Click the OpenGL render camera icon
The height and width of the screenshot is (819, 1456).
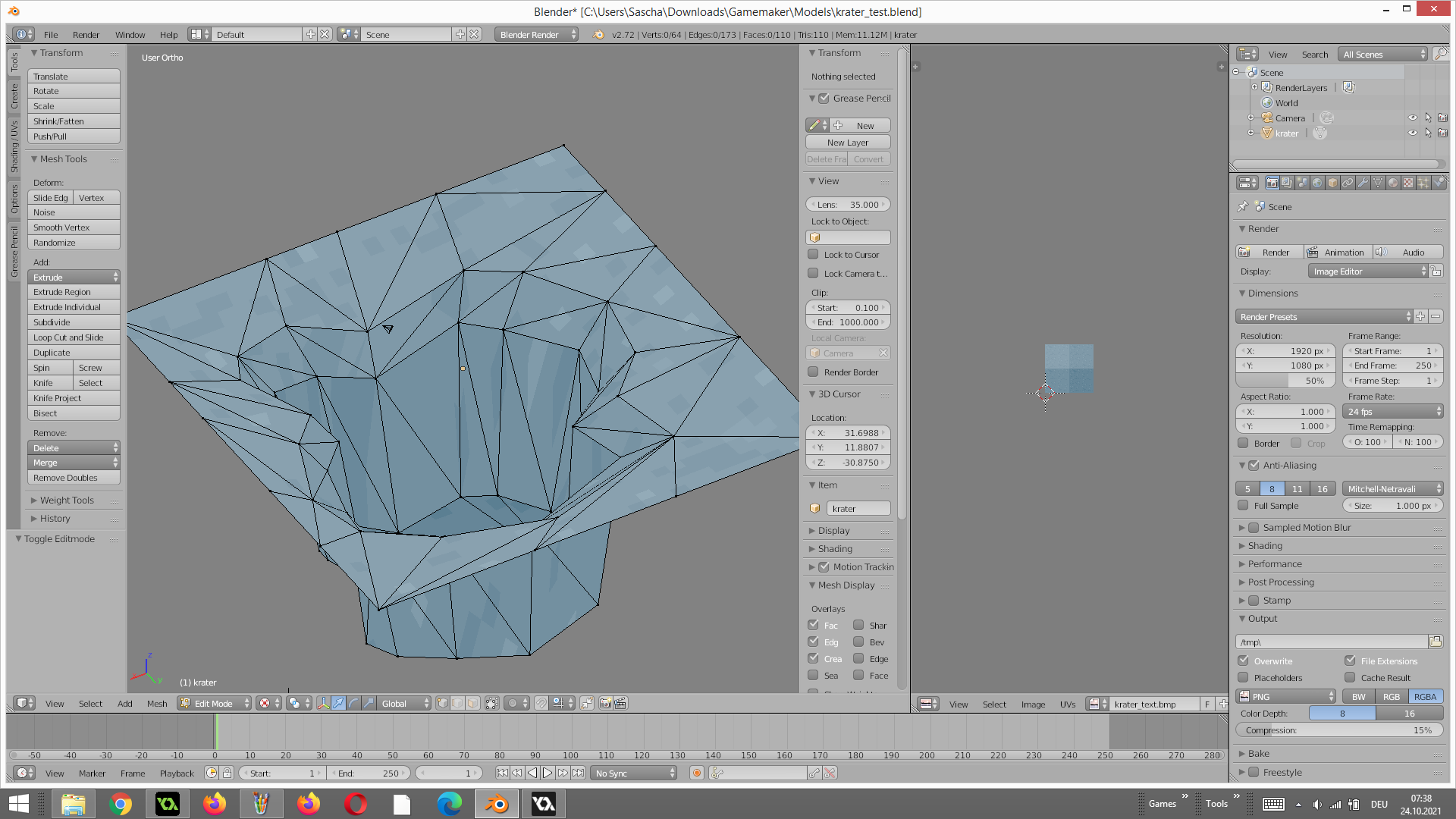(605, 704)
